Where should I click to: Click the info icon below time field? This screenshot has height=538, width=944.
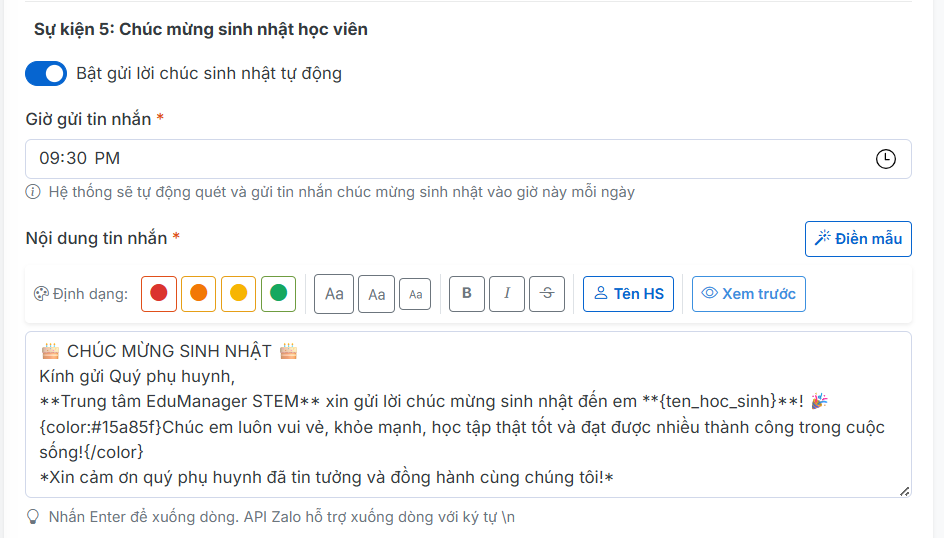pos(33,192)
